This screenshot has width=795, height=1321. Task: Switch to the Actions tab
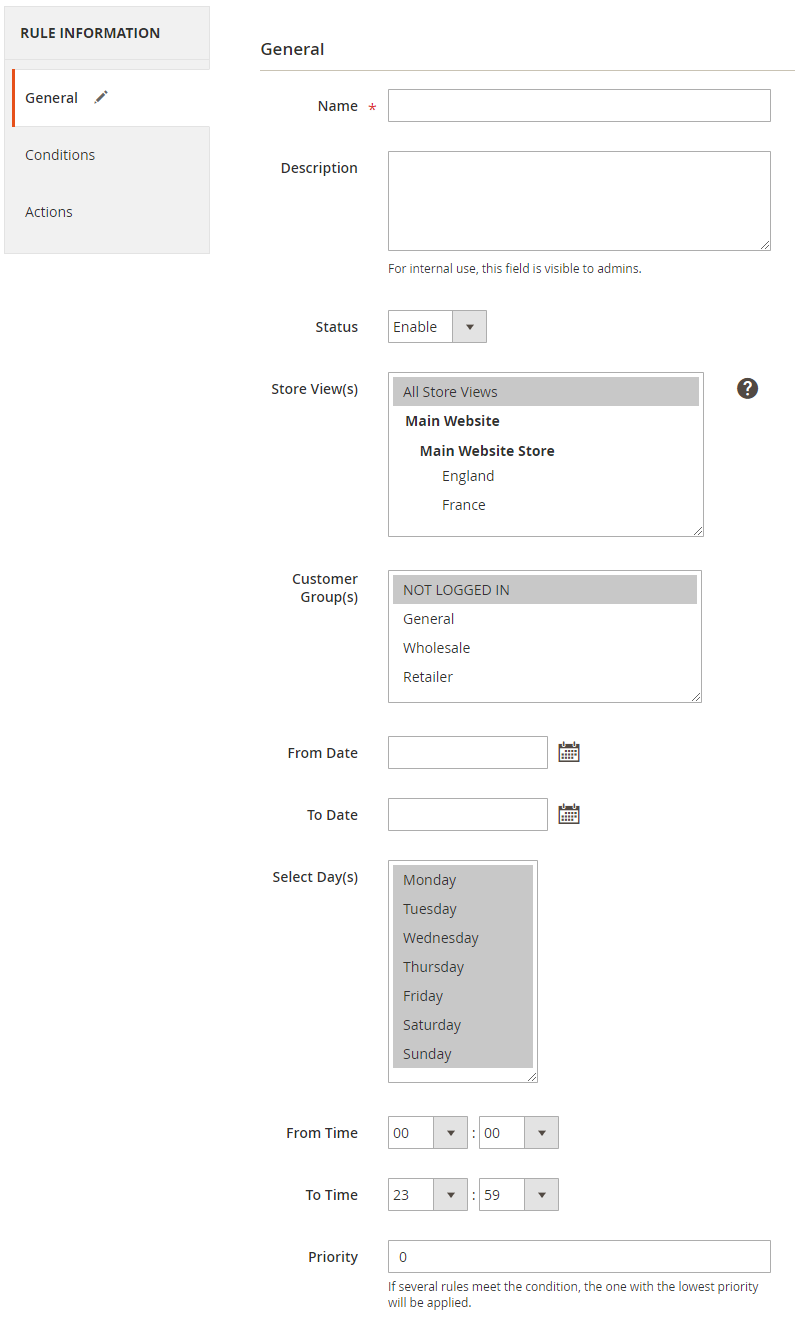pos(49,212)
